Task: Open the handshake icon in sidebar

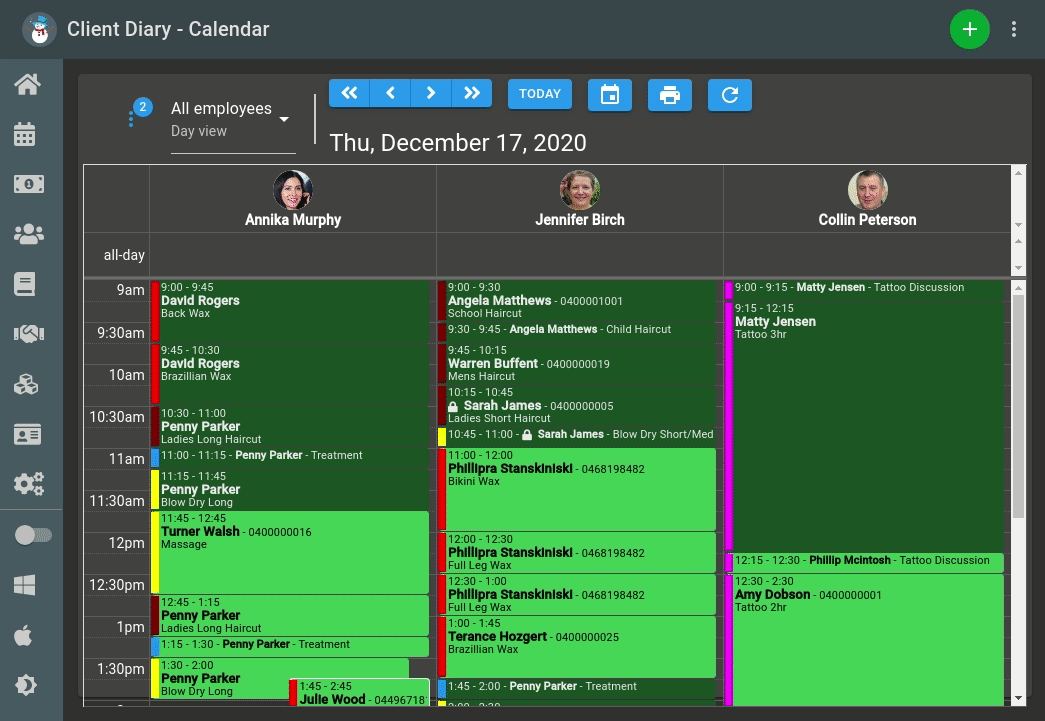Action: pos(29,334)
